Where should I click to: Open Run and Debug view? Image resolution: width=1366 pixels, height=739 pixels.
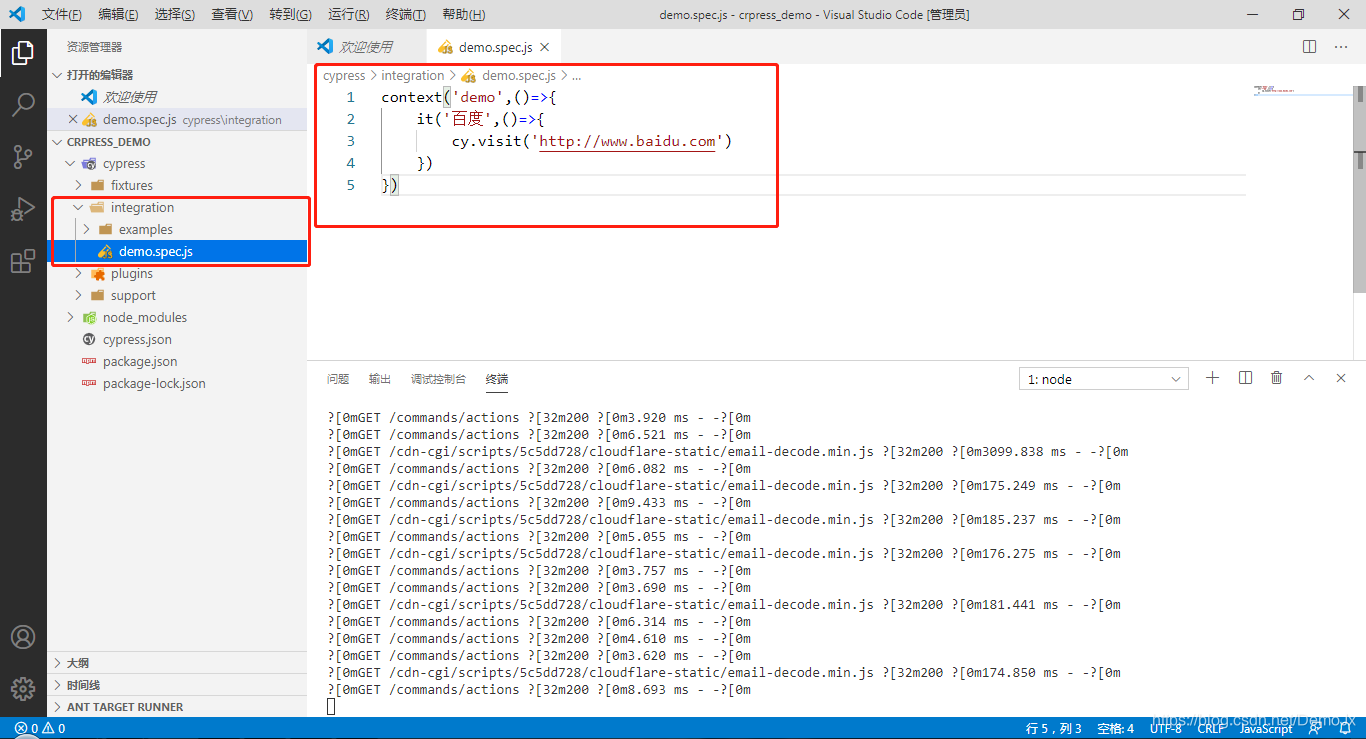[23, 209]
